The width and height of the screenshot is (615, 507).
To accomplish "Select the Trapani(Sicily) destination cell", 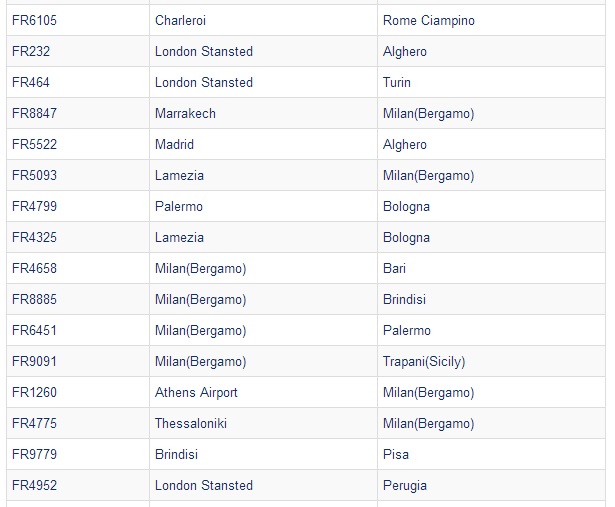I will pyautogui.click(x=424, y=362).
